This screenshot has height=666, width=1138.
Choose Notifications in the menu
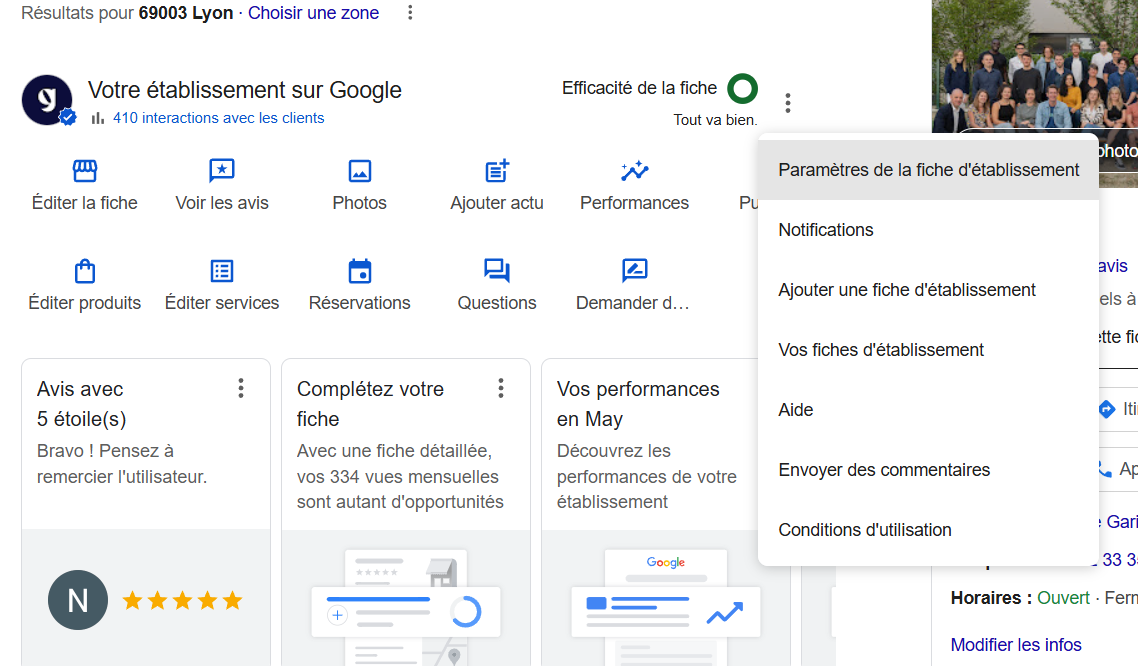pyautogui.click(x=928, y=230)
